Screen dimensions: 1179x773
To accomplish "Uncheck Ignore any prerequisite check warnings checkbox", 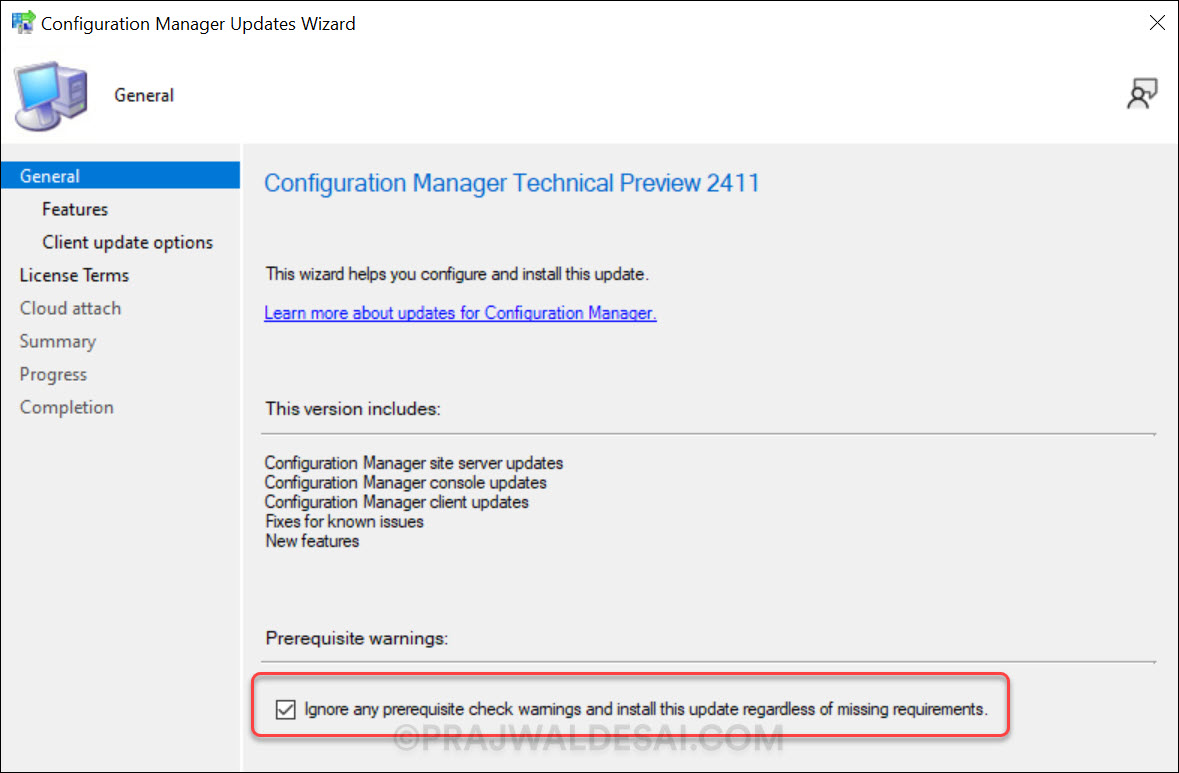I will (286, 709).
